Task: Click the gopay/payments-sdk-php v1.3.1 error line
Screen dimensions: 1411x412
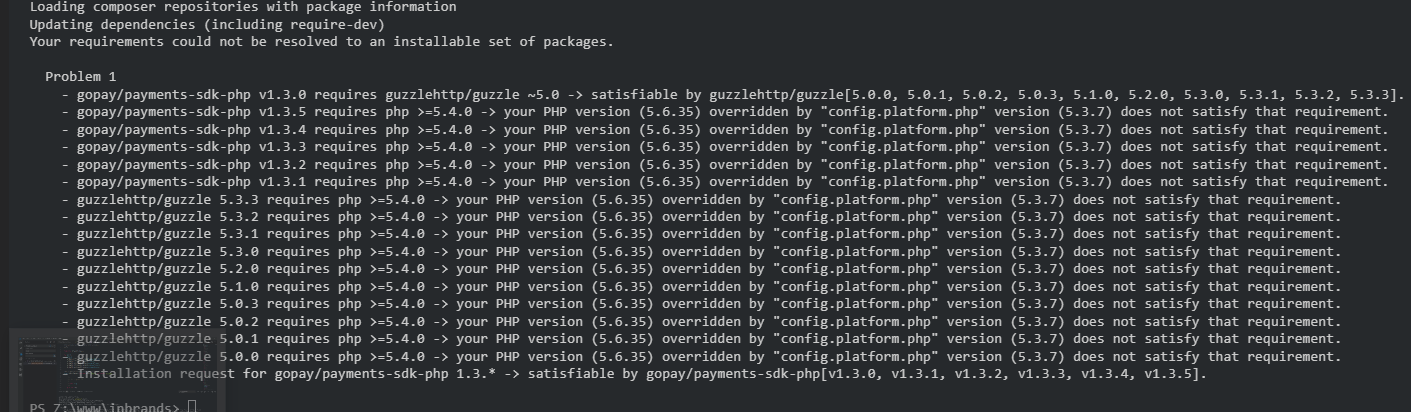Action: tap(725, 182)
